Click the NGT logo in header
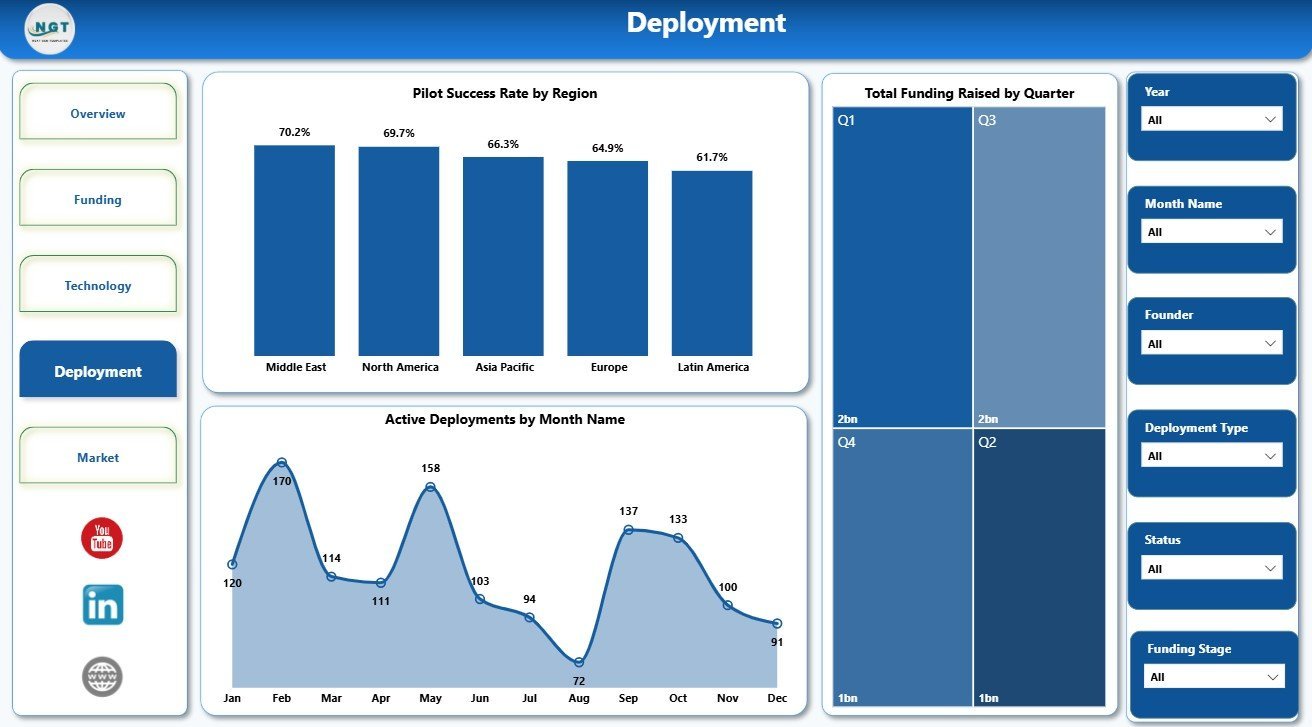This screenshot has height=727, width=1312. point(50,29)
